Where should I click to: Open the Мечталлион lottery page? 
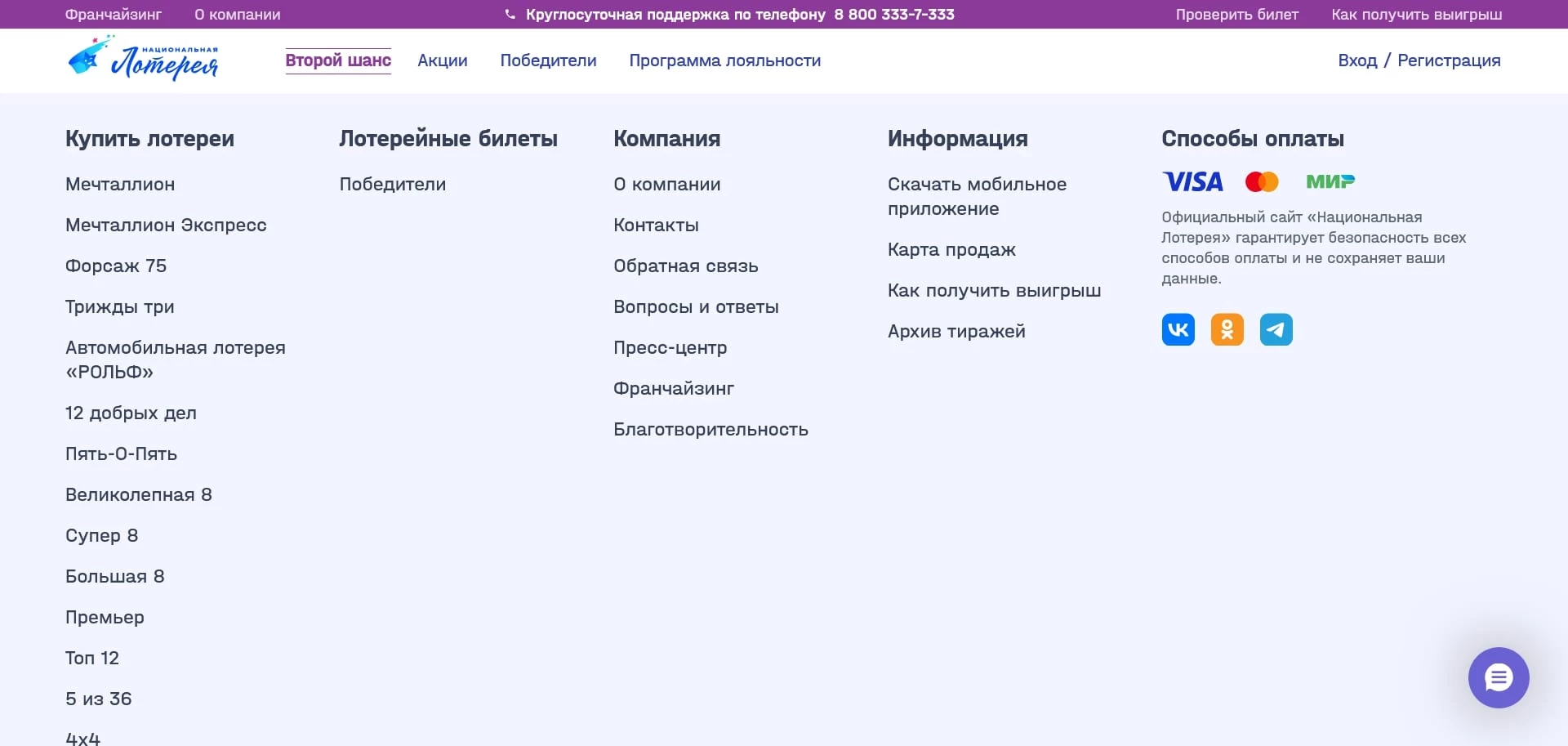[x=120, y=184]
